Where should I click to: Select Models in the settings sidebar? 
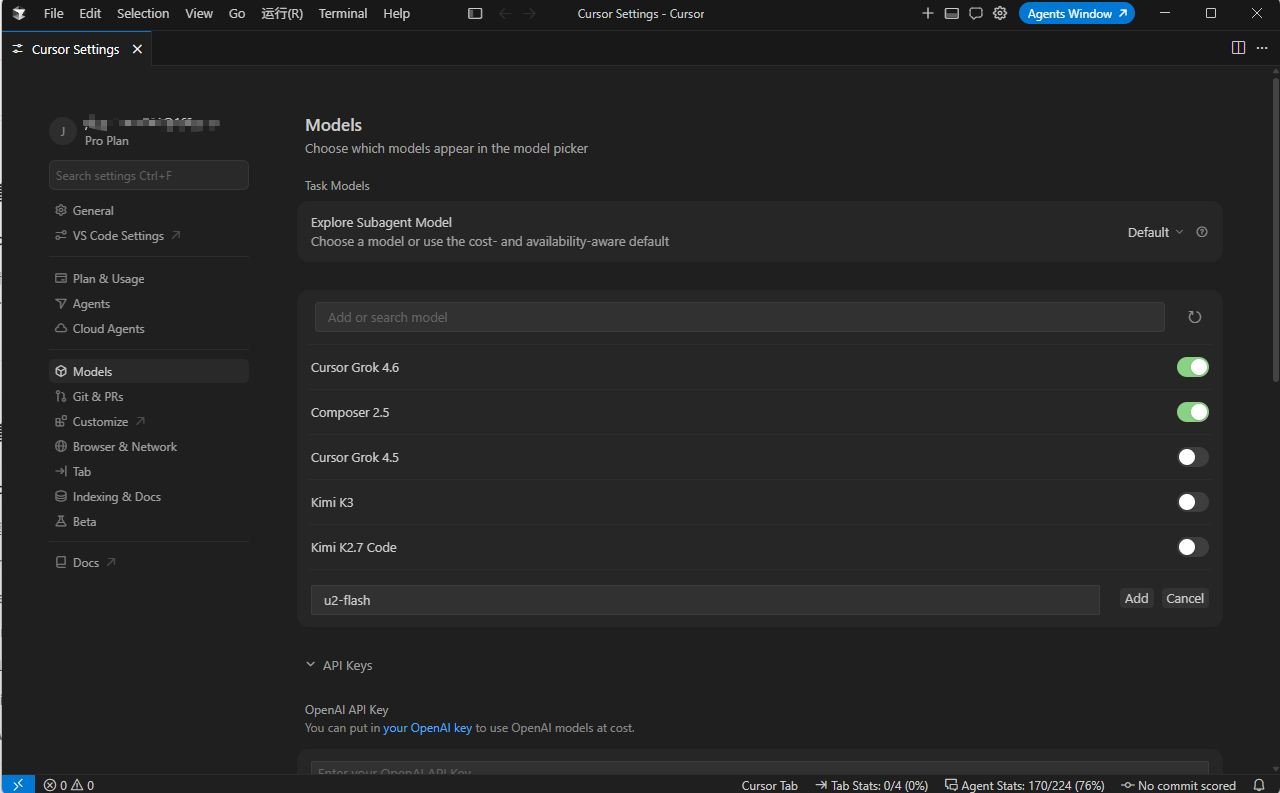(x=149, y=371)
